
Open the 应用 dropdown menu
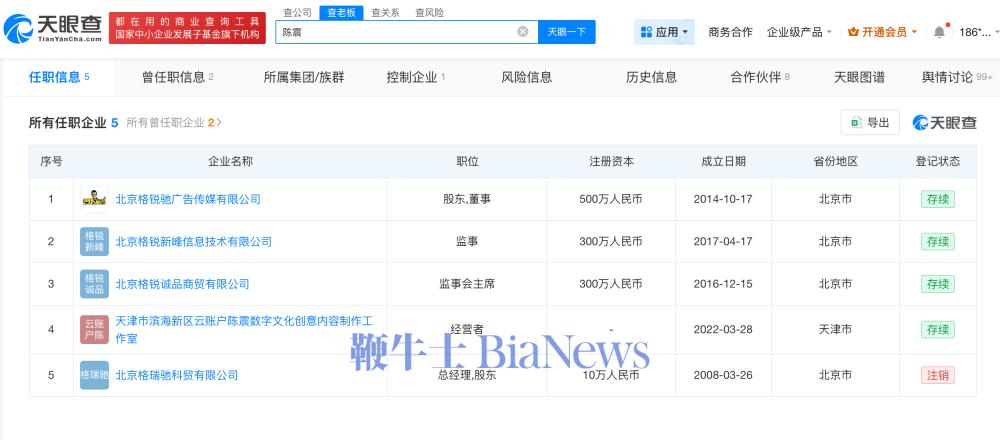(x=664, y=32)
